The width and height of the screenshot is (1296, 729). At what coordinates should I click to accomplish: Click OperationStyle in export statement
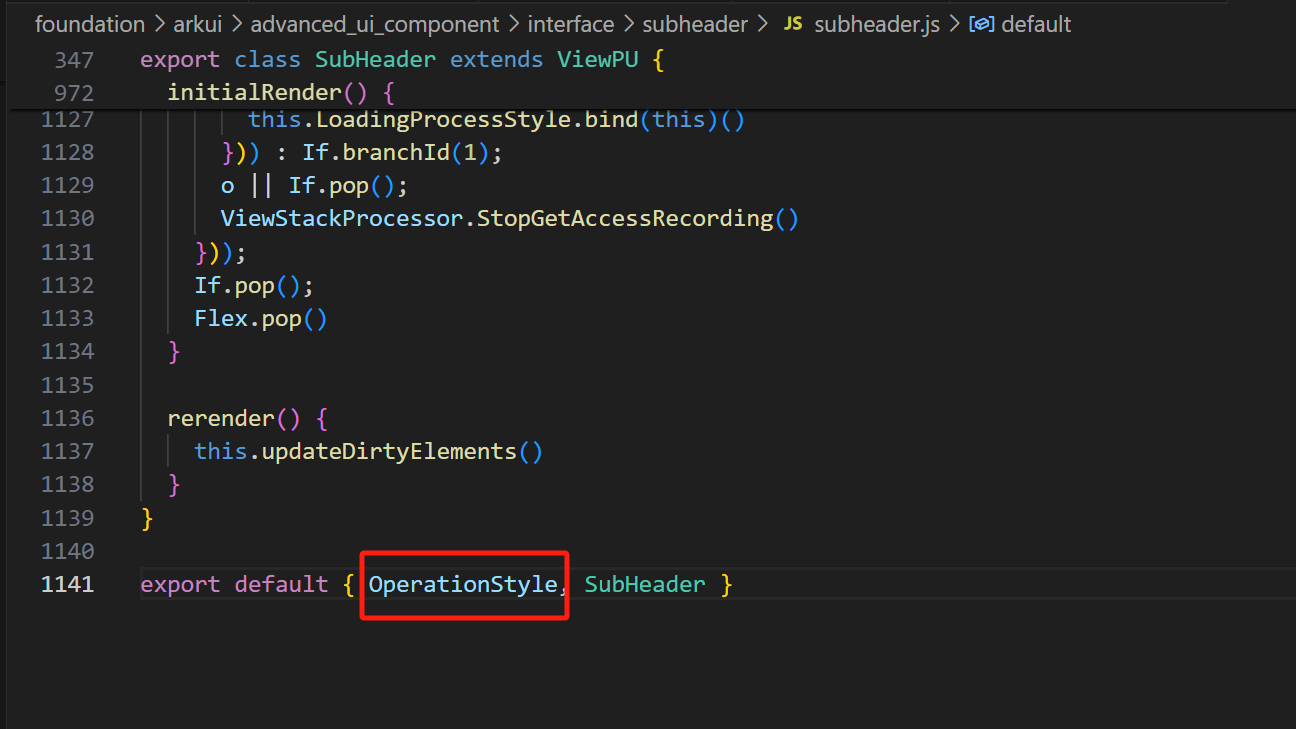(x=462, y=584)
